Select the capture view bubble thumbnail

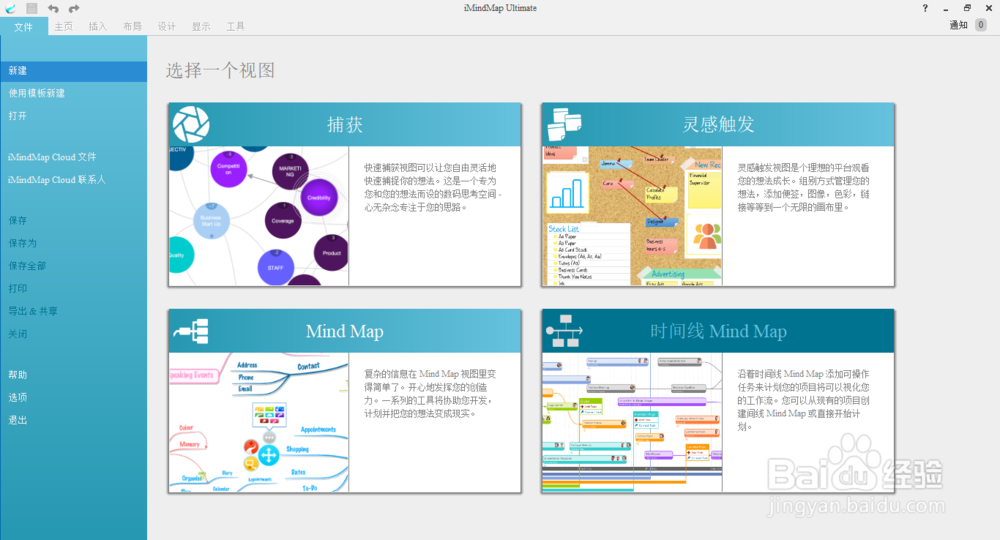[x=259, y=216]
